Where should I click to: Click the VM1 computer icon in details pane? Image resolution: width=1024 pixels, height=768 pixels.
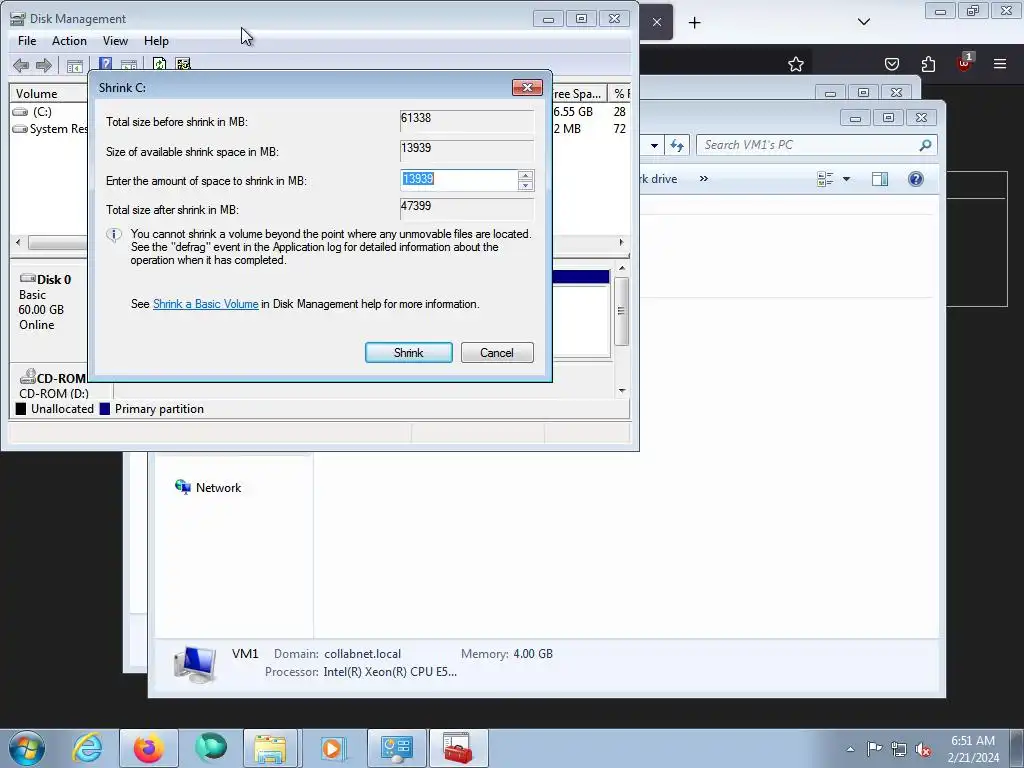point(195,664)
